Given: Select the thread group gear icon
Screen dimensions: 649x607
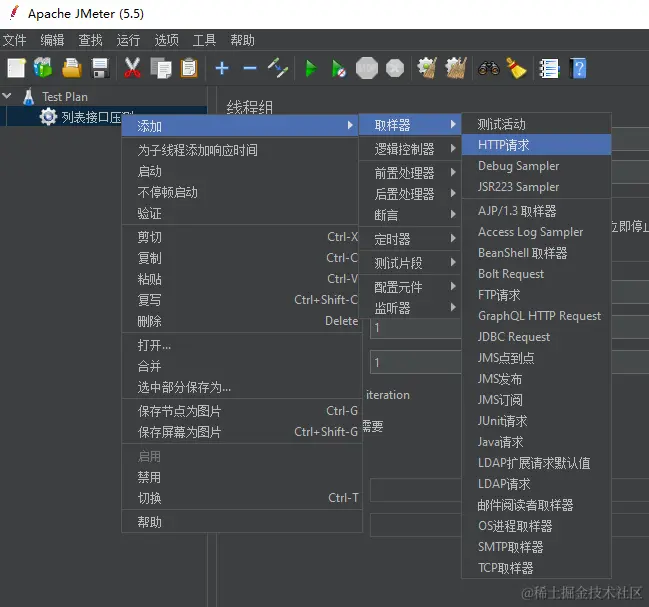Looking at the screenshot, I should click(48, 117).
